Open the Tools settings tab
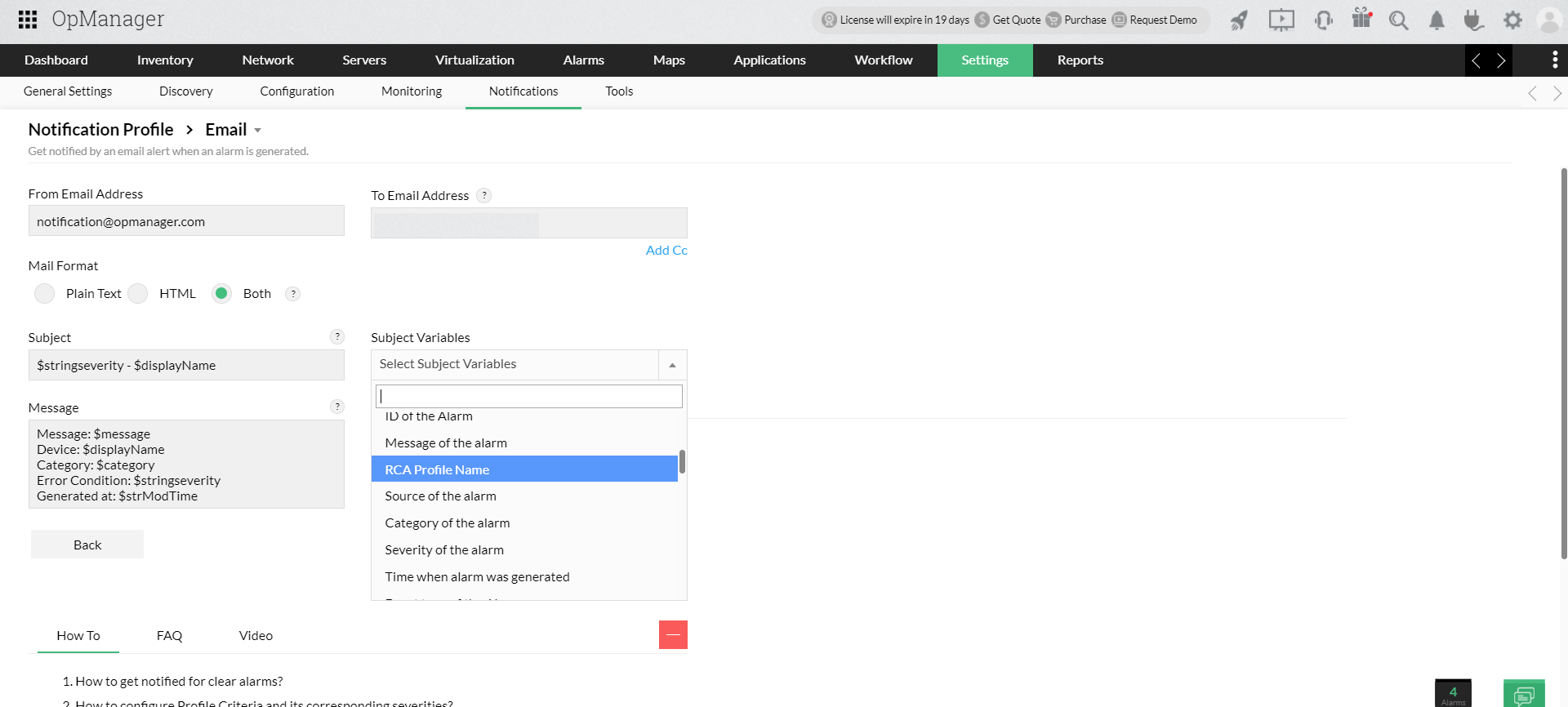Image resolution: width=1568 pixels, height=707 pixels. (619, 91)
